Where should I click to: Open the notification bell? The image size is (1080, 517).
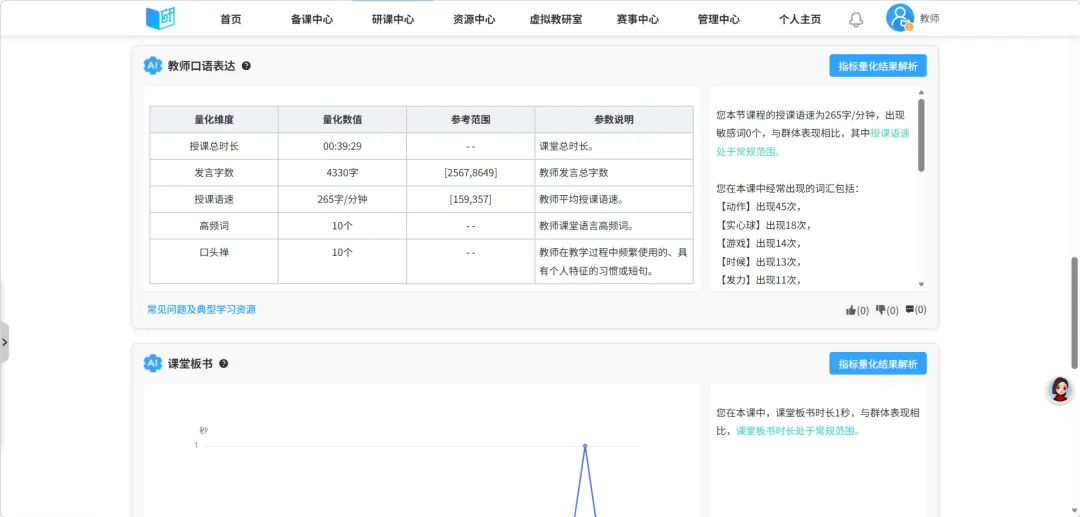click(x=855, y=19)
